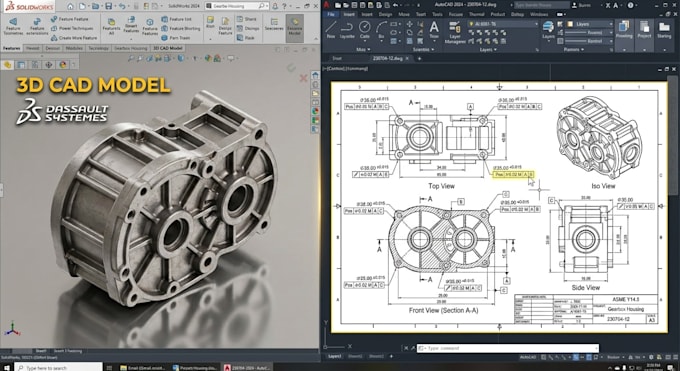Click the highlighted yellow feature control frame
The height and width of the screenshot is (371, 680).
click(513, 174)
